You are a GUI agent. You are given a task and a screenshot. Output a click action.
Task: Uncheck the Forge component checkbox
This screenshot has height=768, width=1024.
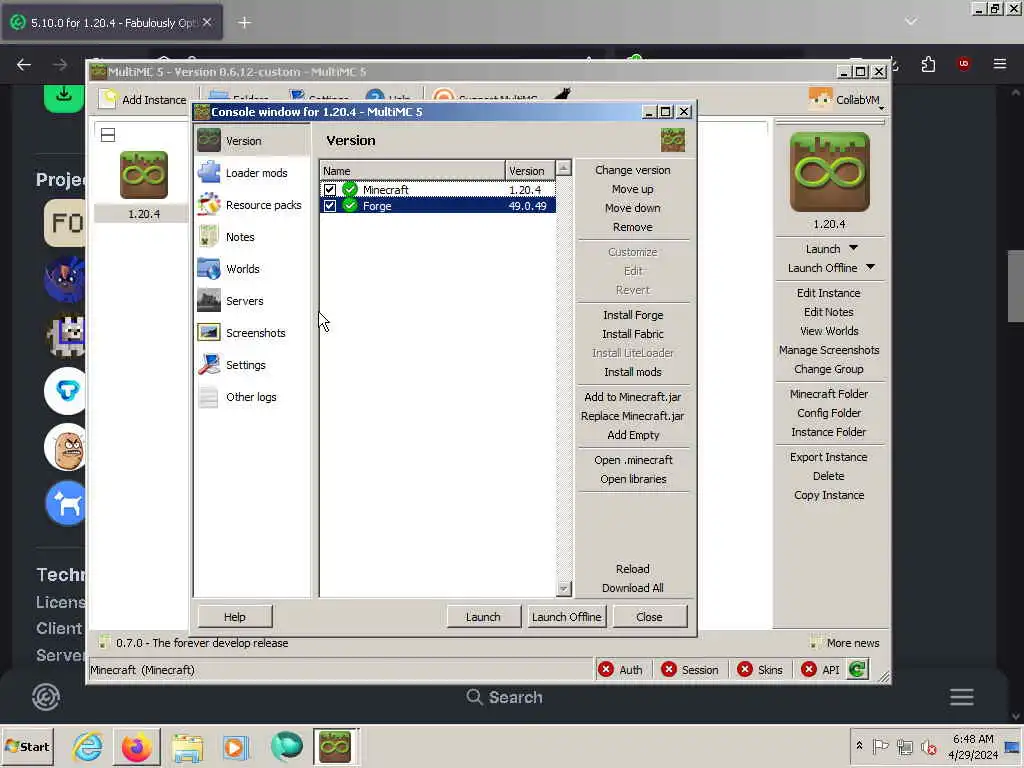330,206
